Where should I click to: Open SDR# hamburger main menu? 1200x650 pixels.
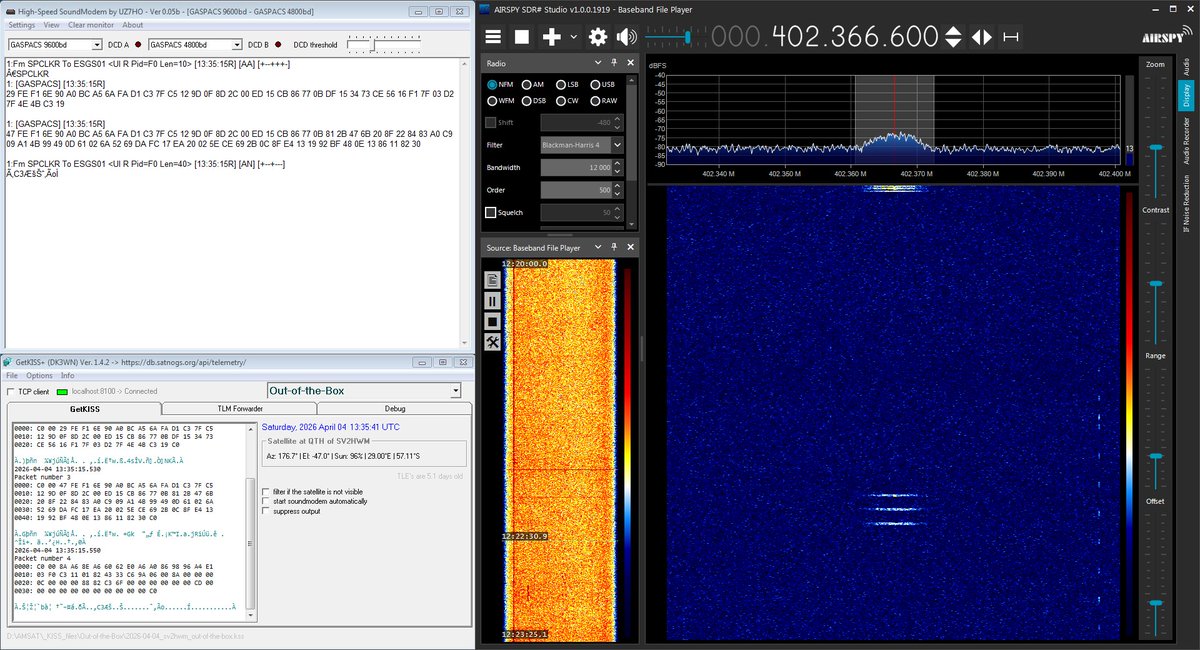coord(493,37)
